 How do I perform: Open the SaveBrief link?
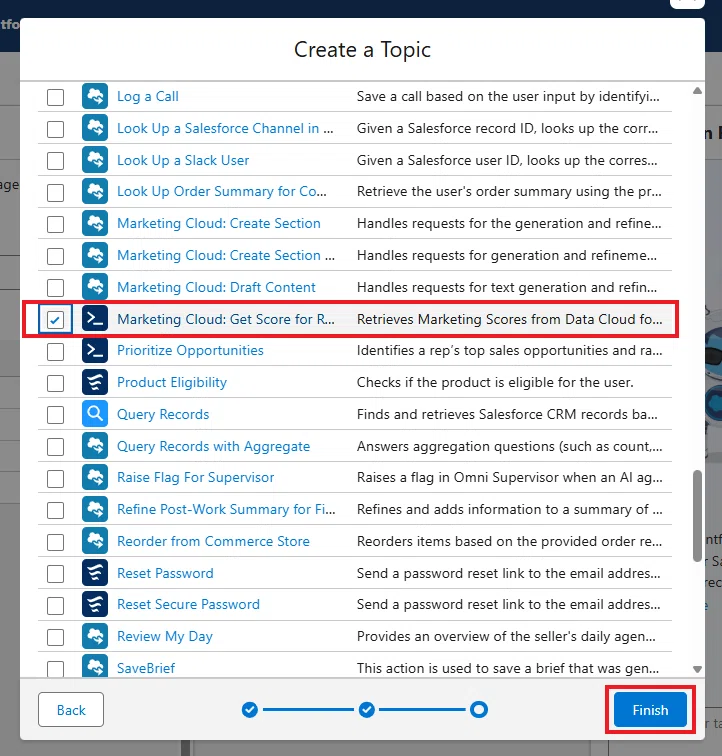click(x=146, y=668)
